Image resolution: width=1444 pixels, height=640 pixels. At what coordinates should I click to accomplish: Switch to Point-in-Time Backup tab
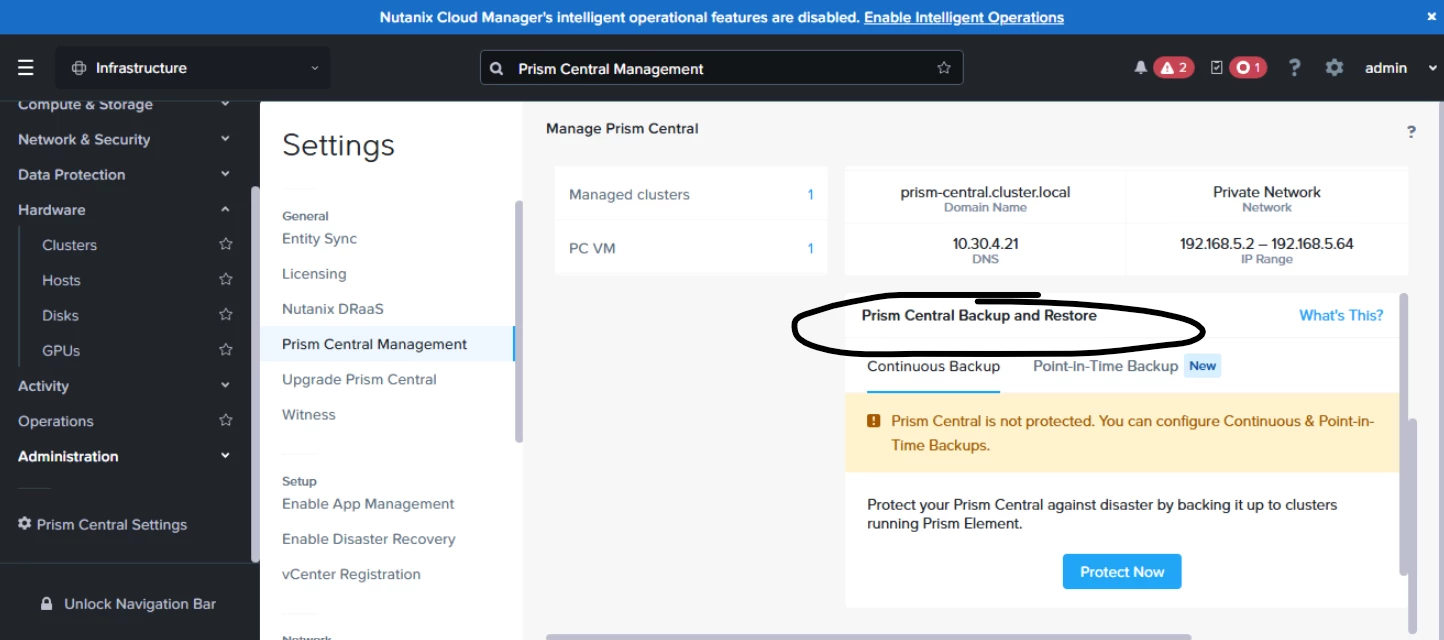point(1105,366)
